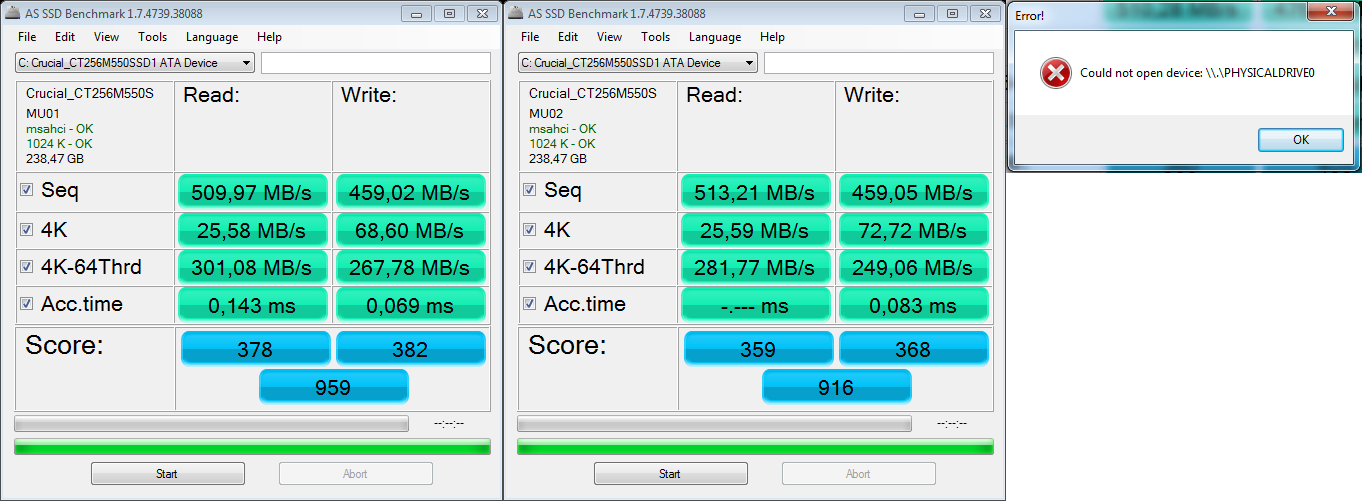Open Language menu in left window
Viewport: 1362px width, 501px height.
click(x=212, y=37)
